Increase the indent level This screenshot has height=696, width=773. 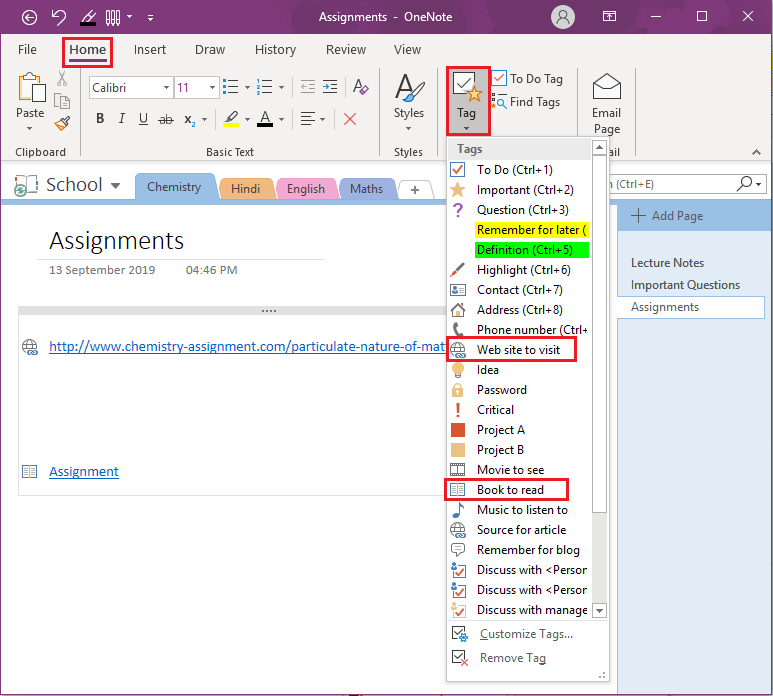click(x=330, y=87)
